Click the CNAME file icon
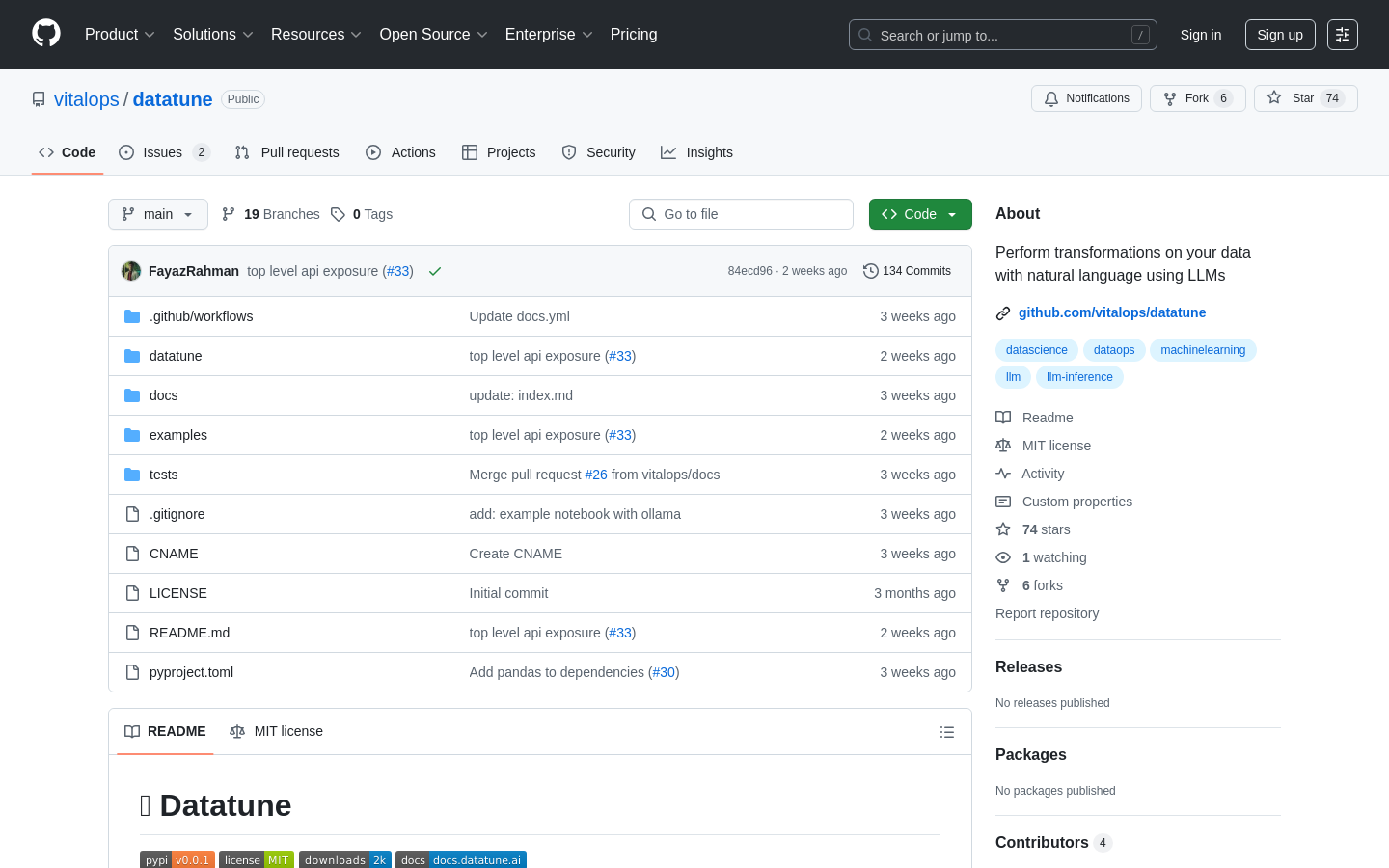The image size is (1389, 868). pyautogui.click(x=132, y=554)
